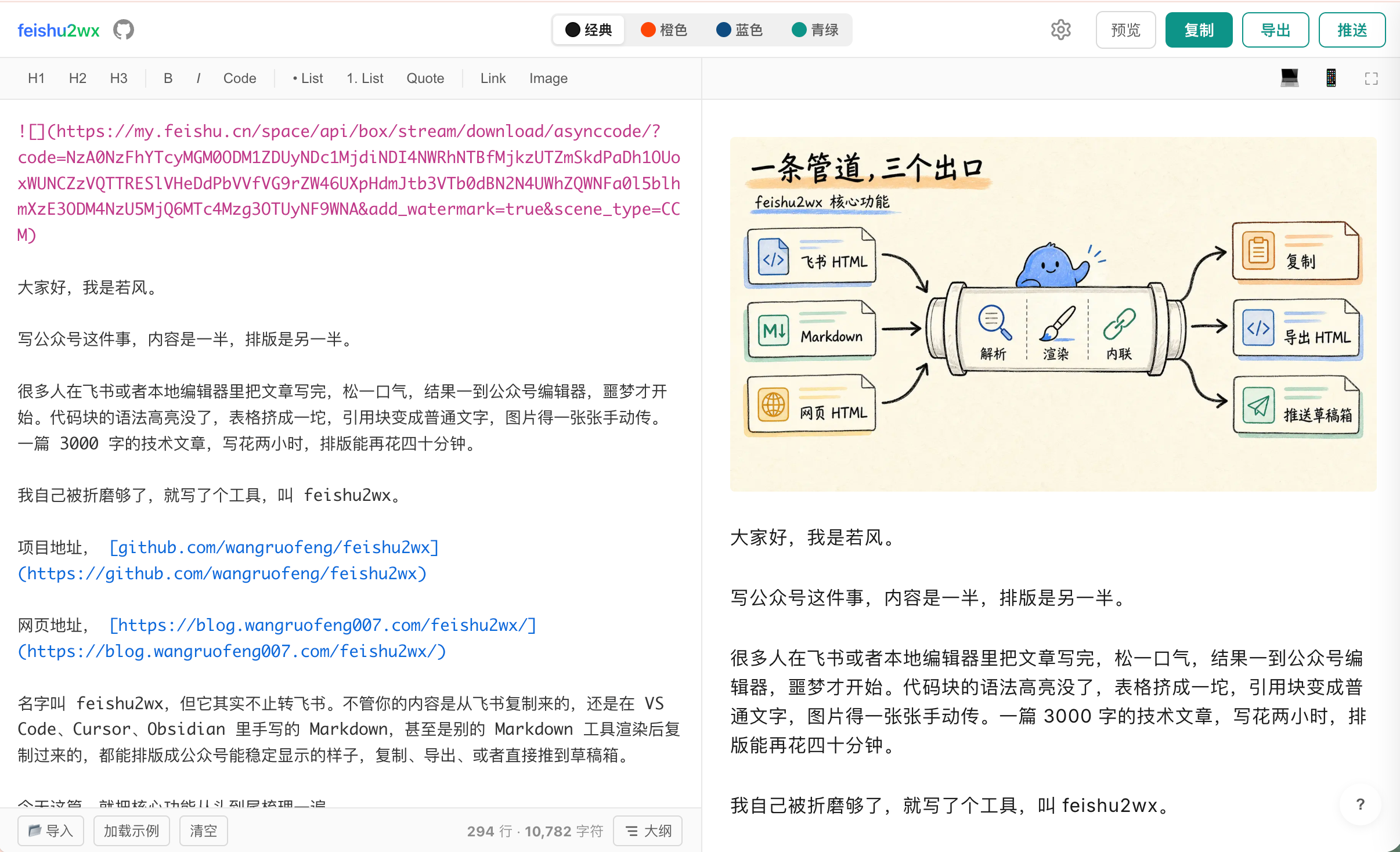Select the 经典 classic theme
The width and height of the screenshot is (1400, 852).
[x=589, y=30]
